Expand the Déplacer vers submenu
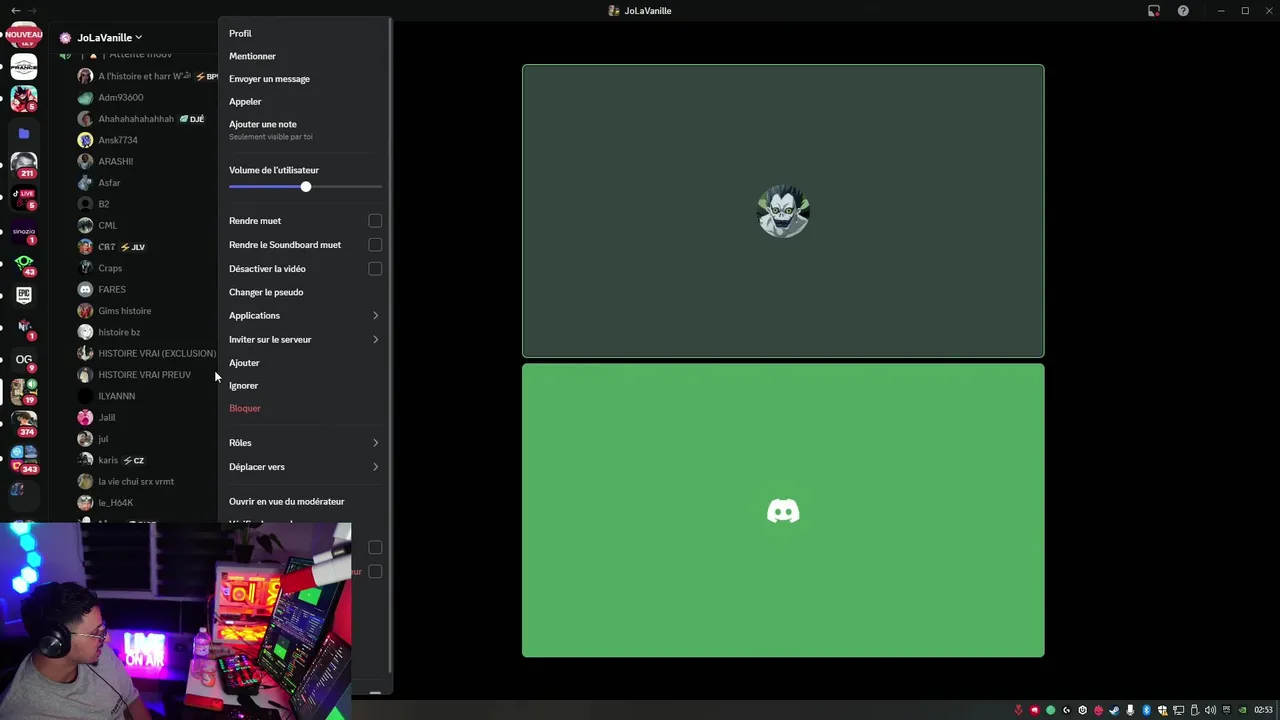Image resolution: width=1280 pixels, height=720 pixels. 305,467
